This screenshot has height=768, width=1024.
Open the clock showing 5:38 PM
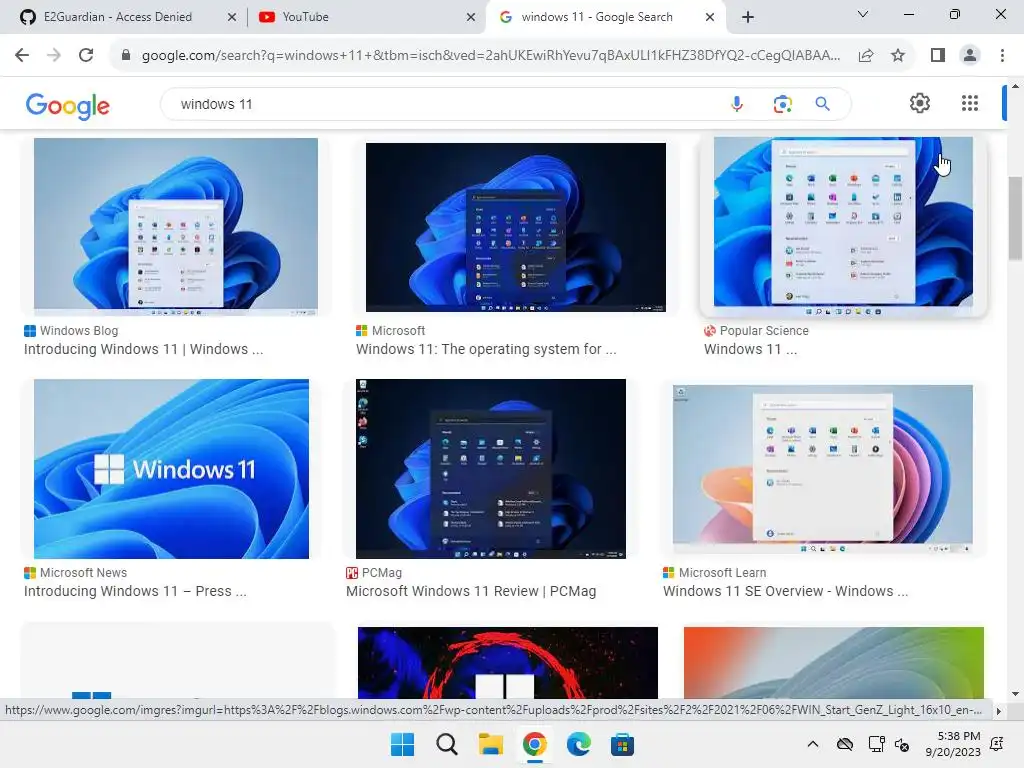953,744
